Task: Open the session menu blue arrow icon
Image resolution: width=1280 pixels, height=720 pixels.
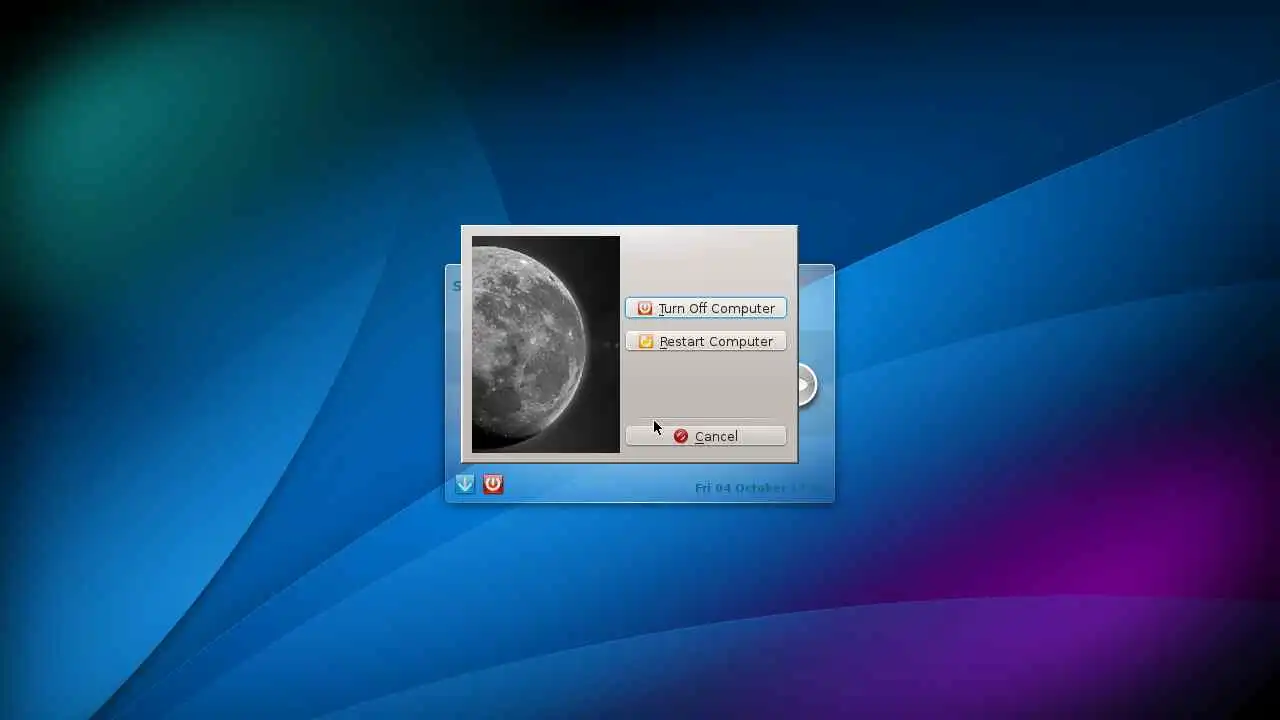Action: click(465, 484)
